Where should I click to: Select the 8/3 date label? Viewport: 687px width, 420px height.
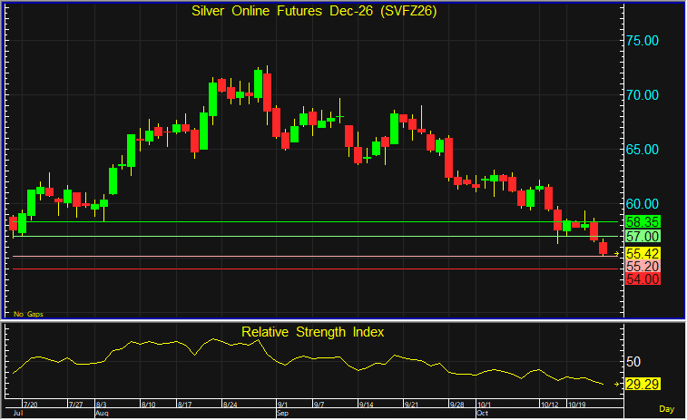(101, 404)
